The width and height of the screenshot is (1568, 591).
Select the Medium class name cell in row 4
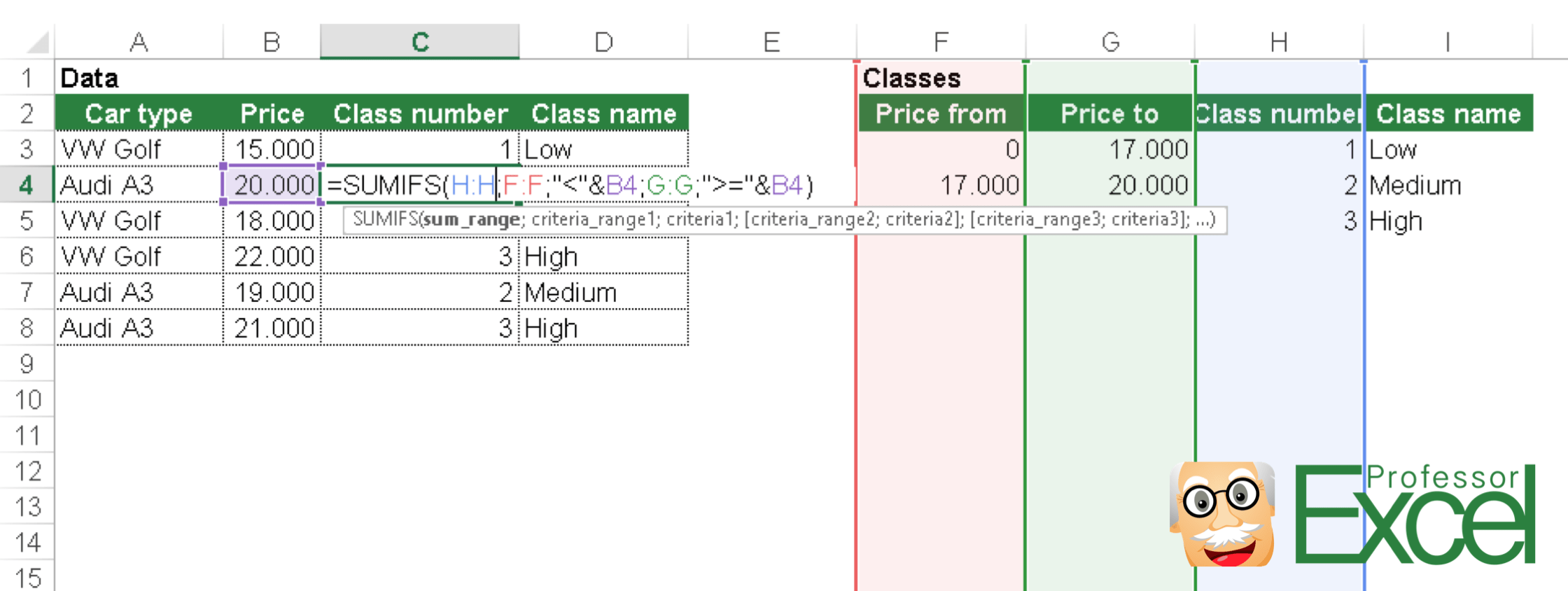pyautogui.click(x=1414, y=185)
